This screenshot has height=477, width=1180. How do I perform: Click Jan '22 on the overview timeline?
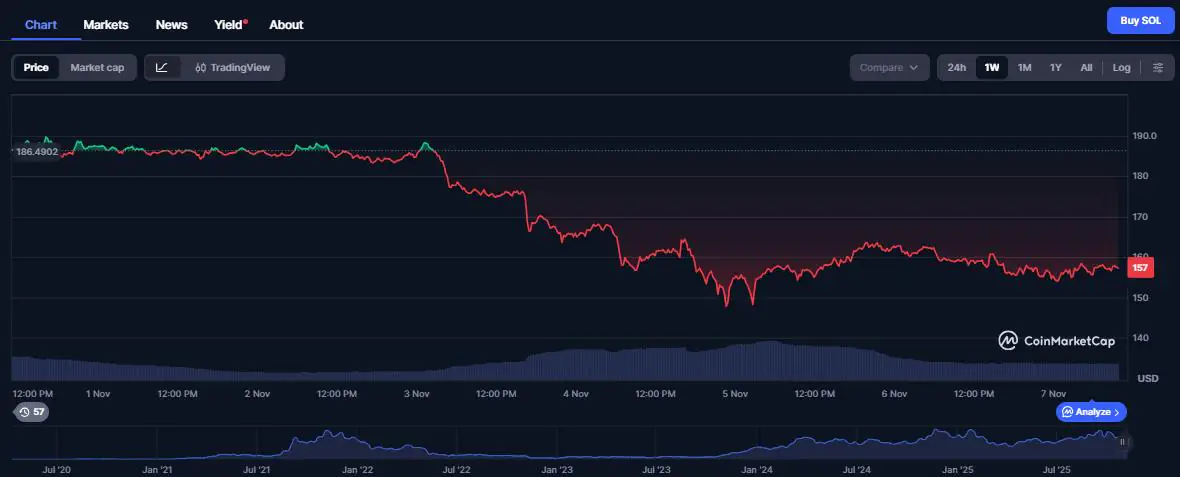click(357, 469)
